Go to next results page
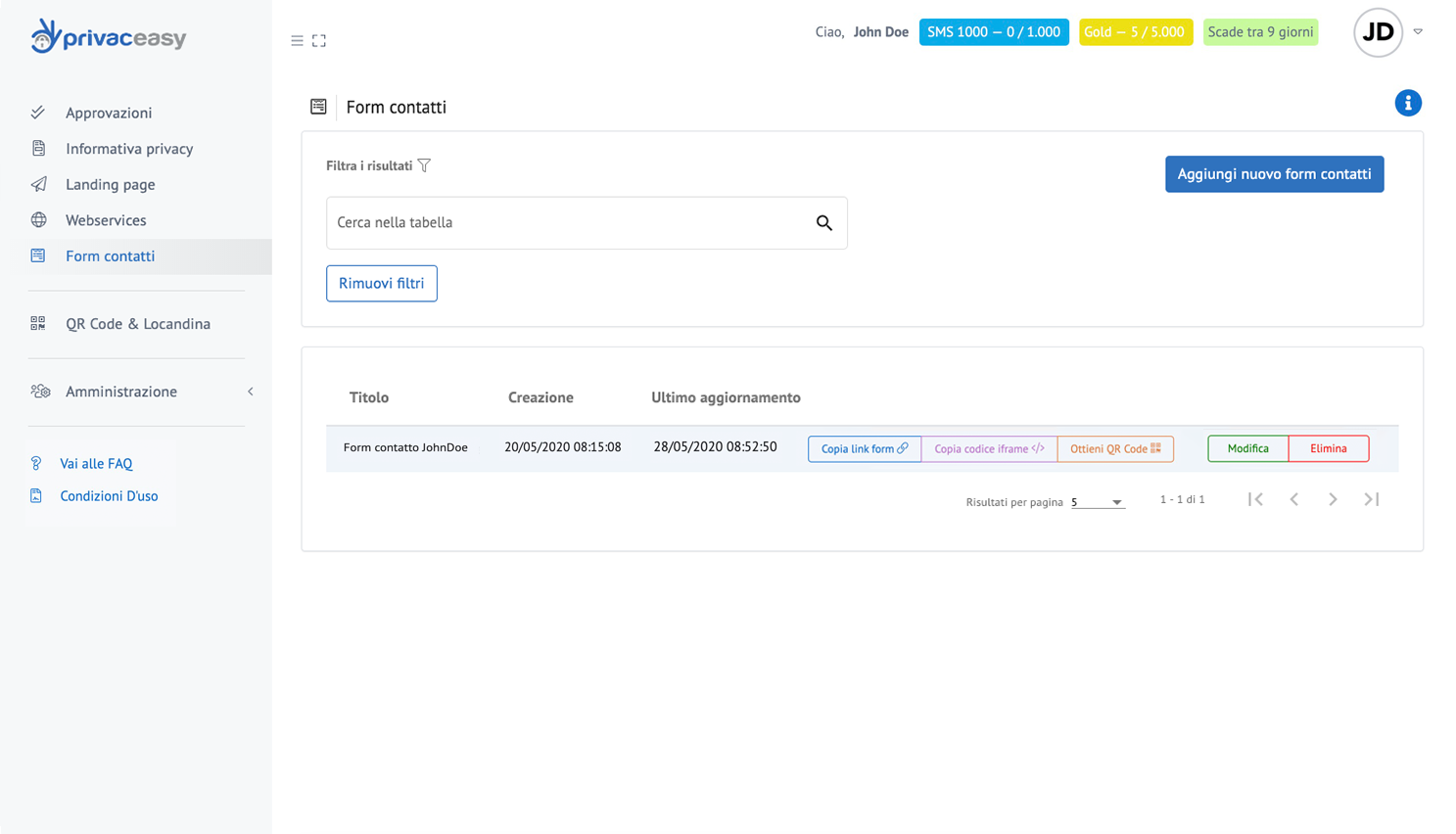Viewport: 1456px width, 834px height. (1332, 499)
